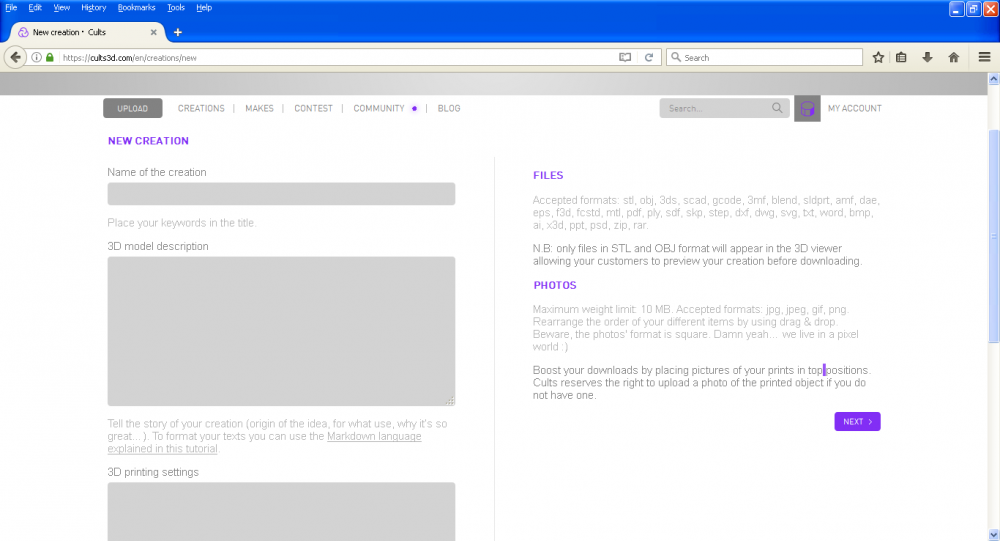Go to the browser home icon

[953, 57]
